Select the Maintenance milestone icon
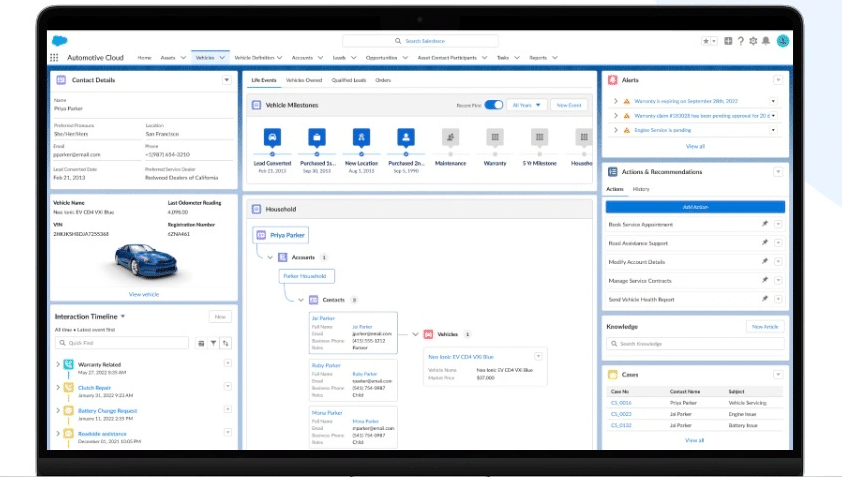Screen dimensions: 842x477 pyautogui.click(x=451, y=137)
